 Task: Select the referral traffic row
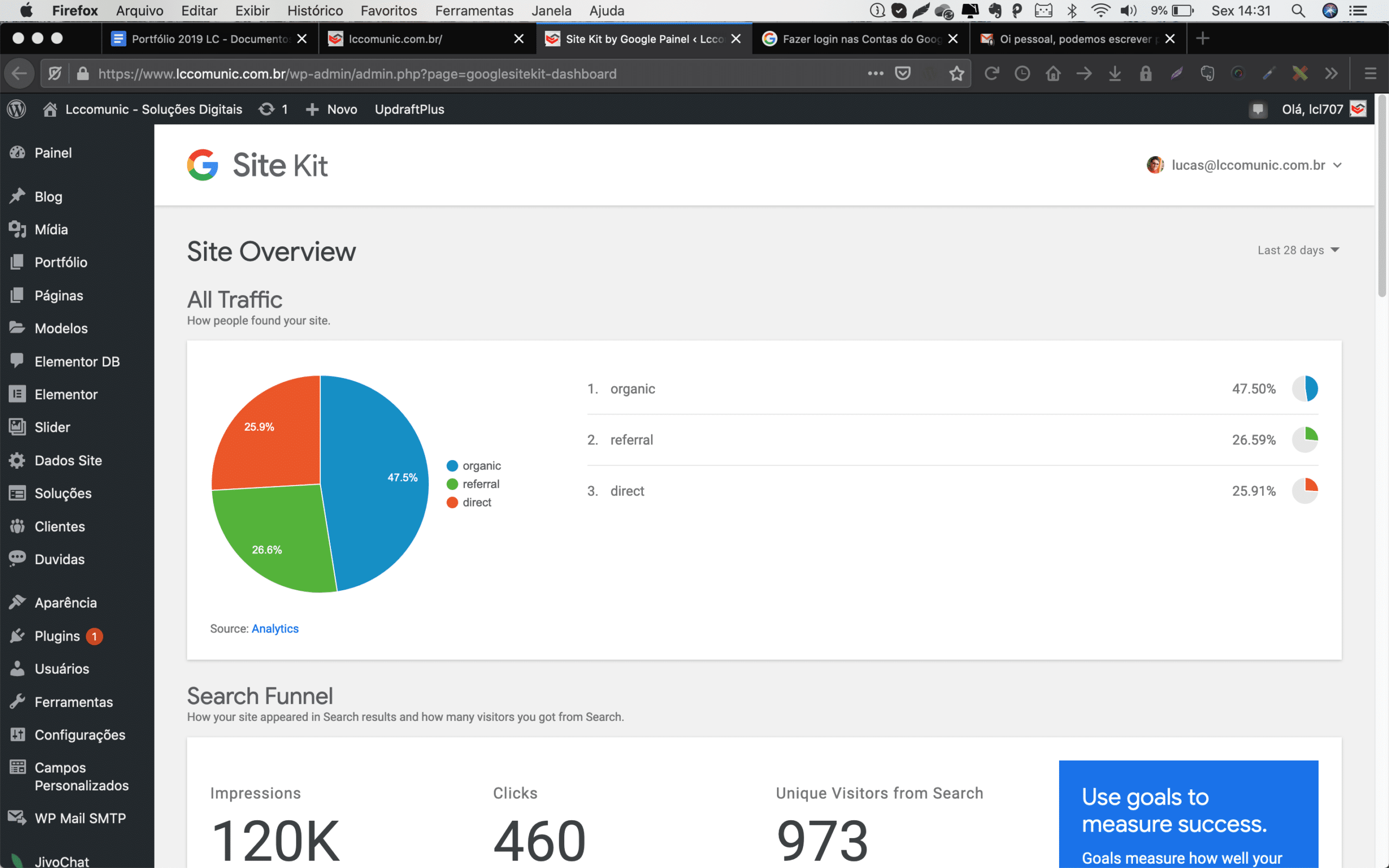(952, 440)
